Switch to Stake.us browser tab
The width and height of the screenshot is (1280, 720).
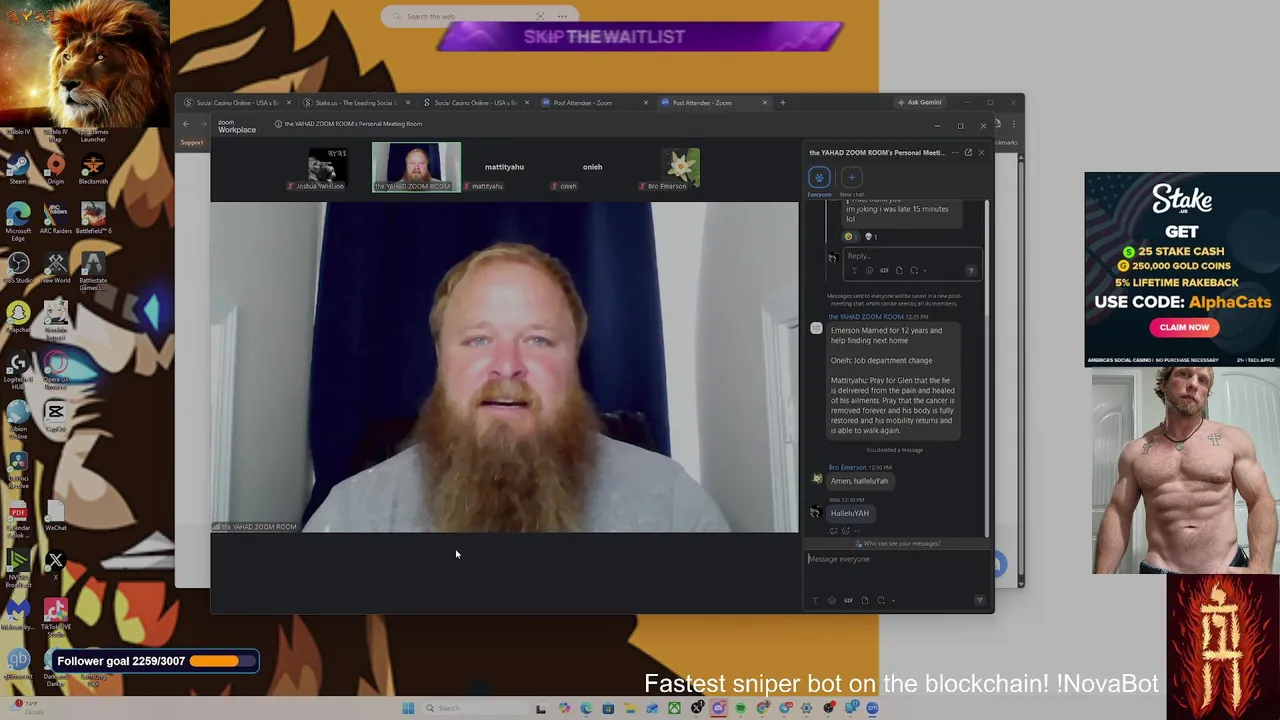tap(356, 103)
